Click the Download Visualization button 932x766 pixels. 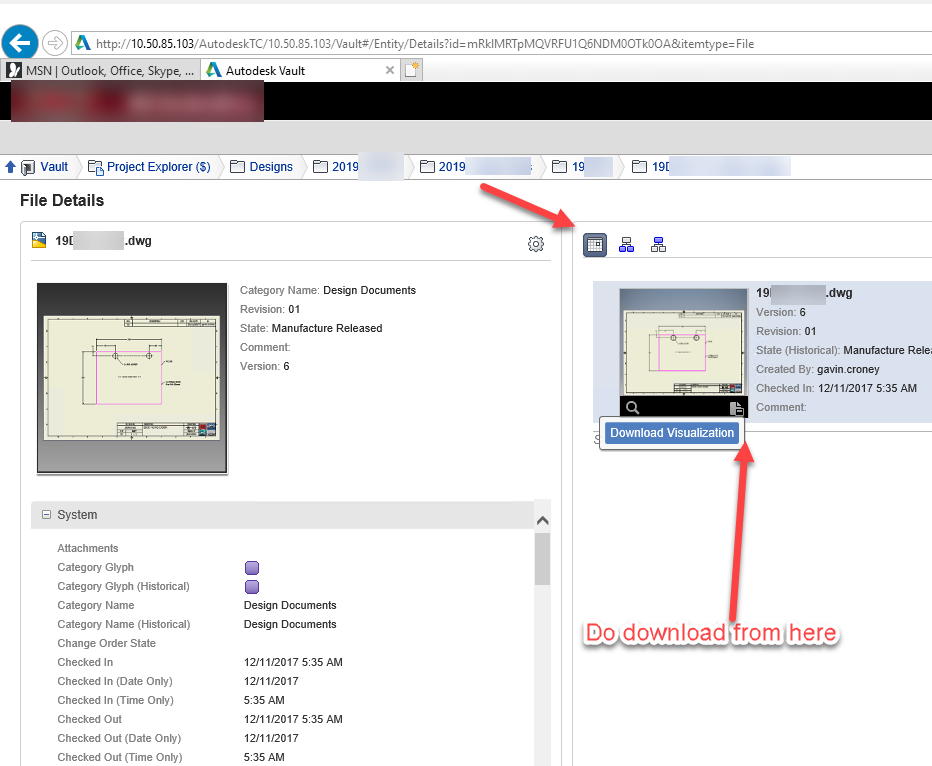pos(672,433)
